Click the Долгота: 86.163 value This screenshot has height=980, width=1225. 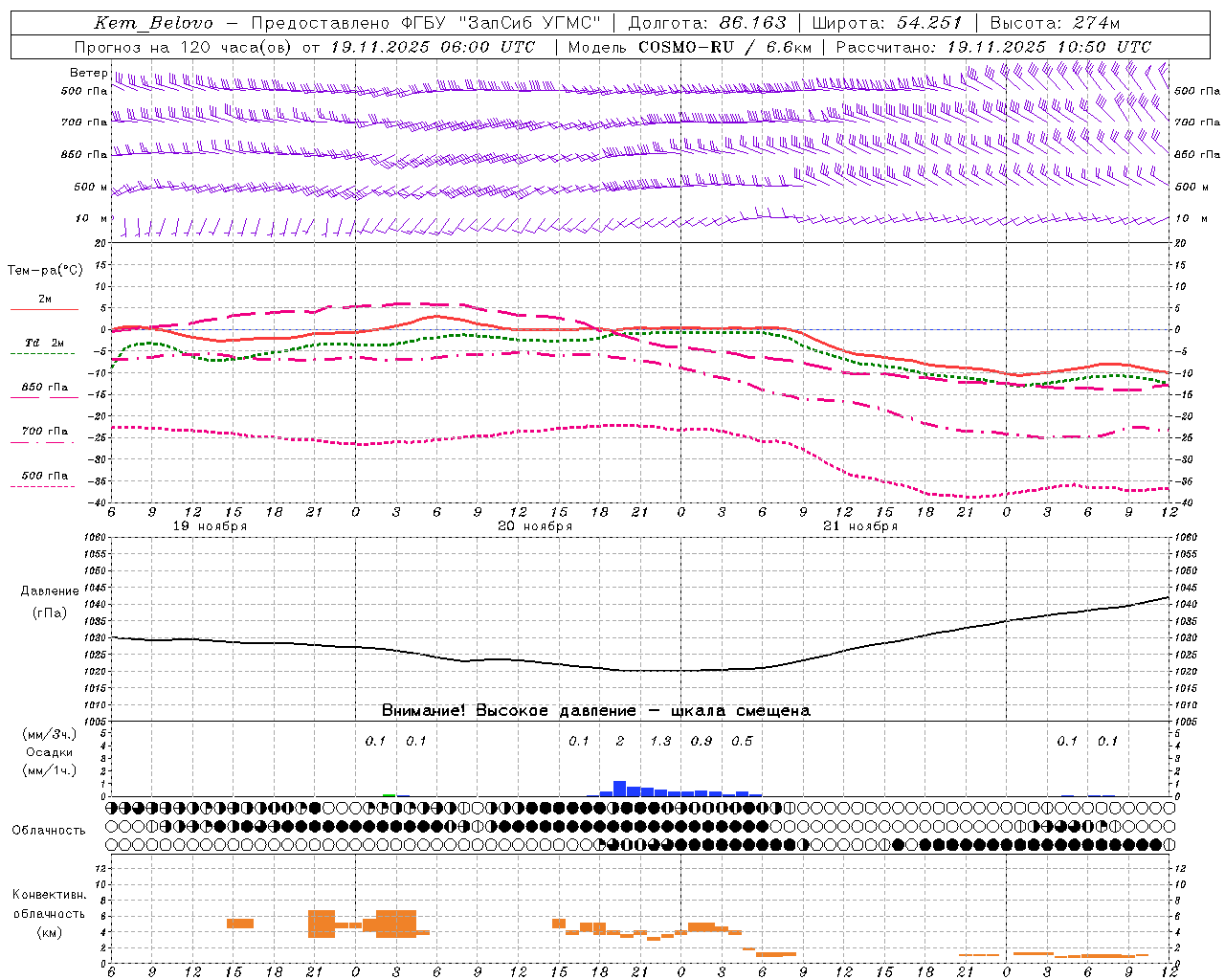(x=707, y=23)
